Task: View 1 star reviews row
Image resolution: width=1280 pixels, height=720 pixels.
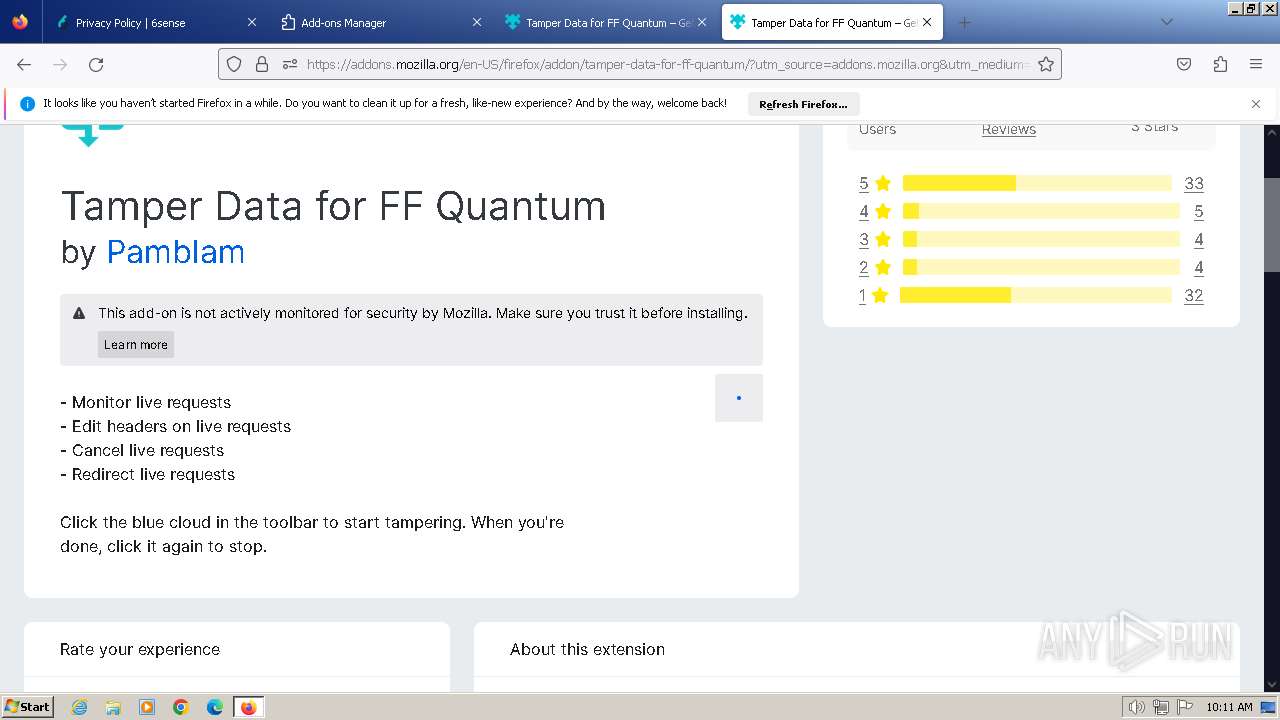Action: [1031, 295]
